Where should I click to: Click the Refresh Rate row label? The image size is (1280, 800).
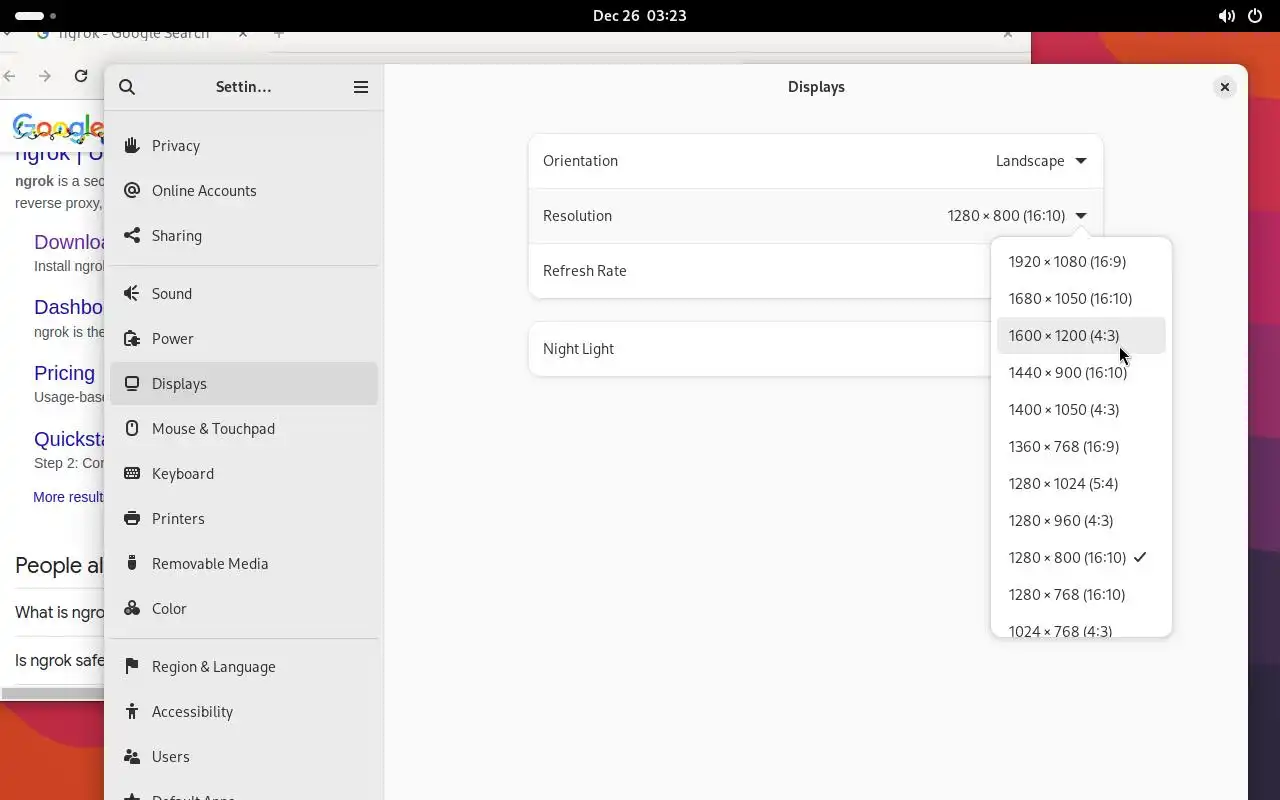pos(585,271)
